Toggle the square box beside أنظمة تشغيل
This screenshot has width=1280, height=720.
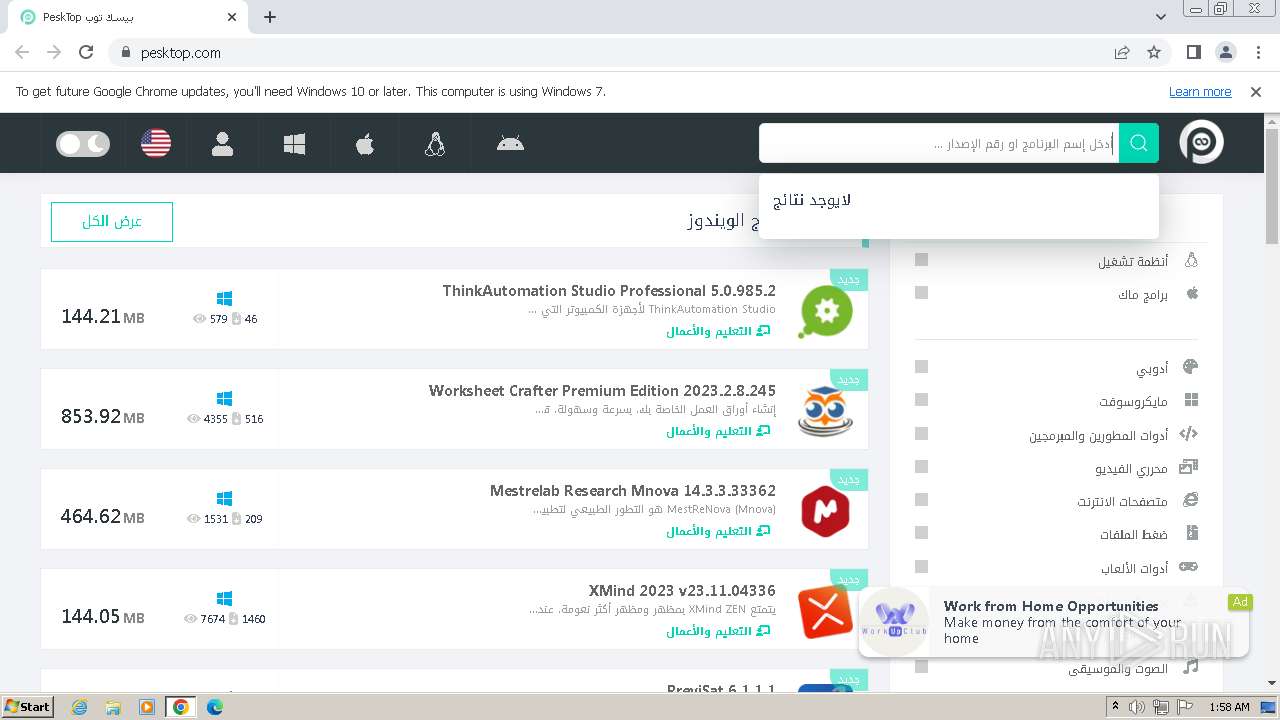[x=922, y=260]
